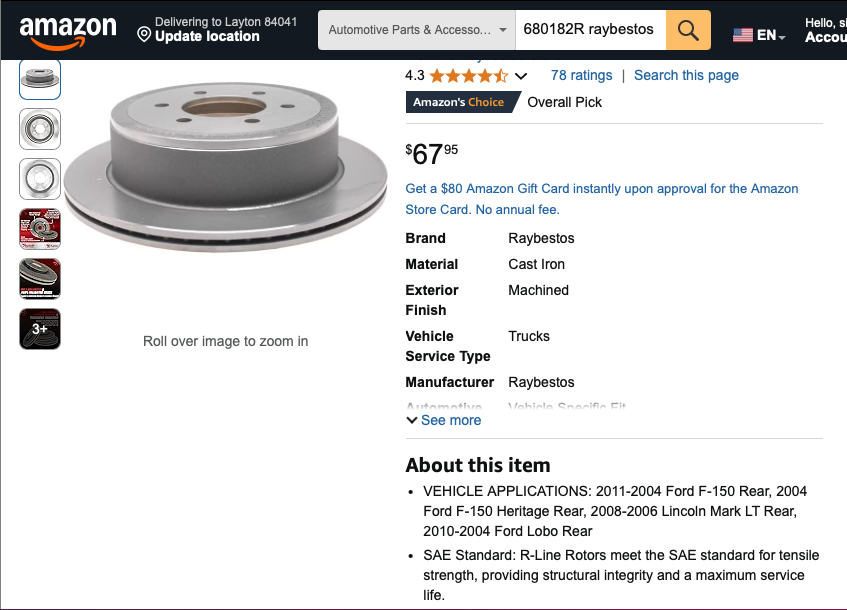The width and height of the screenshot is (847, 610).
Task: Select the second rotor top-view thumbnail
Action: (40, 129)
